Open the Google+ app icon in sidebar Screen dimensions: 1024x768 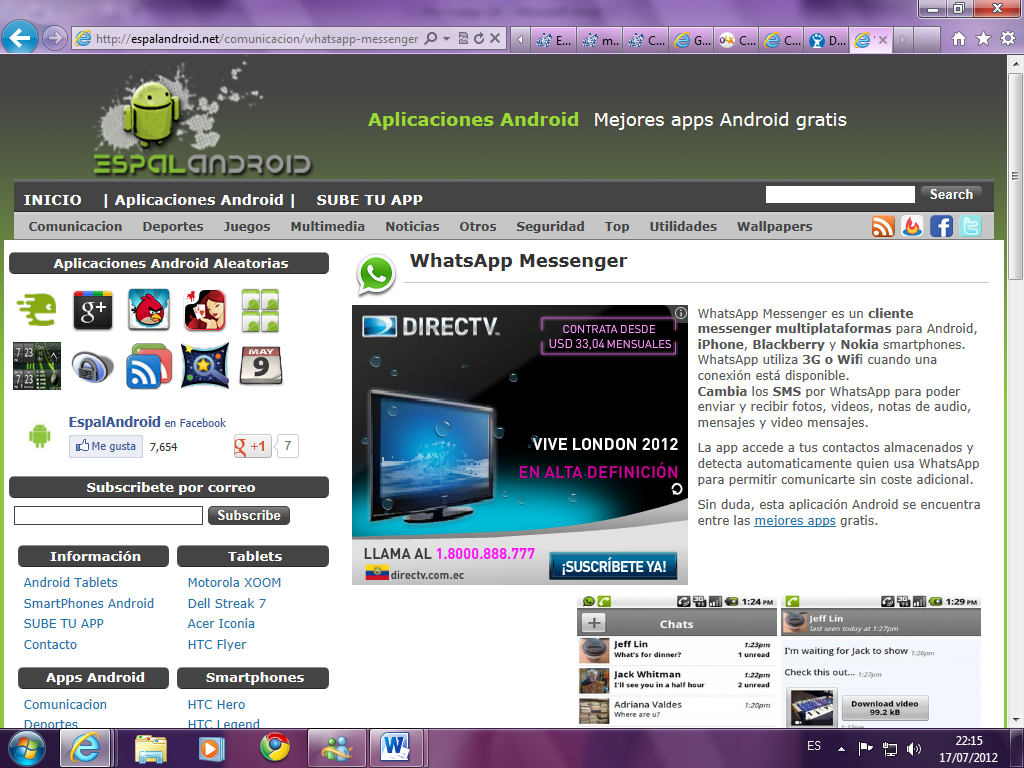[x=93, y=310]
